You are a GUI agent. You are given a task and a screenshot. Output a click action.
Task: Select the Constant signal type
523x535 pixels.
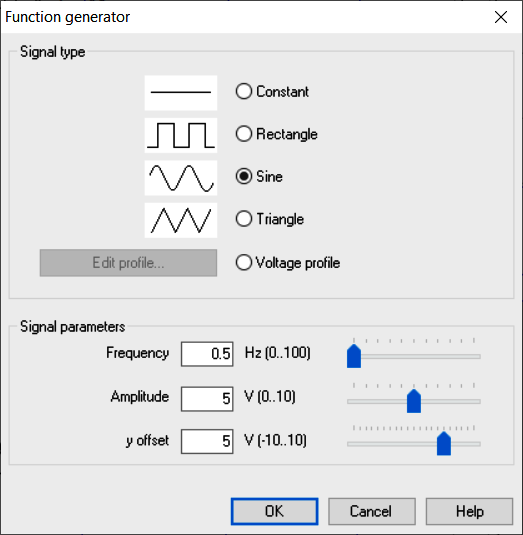(x=272, y=91)
